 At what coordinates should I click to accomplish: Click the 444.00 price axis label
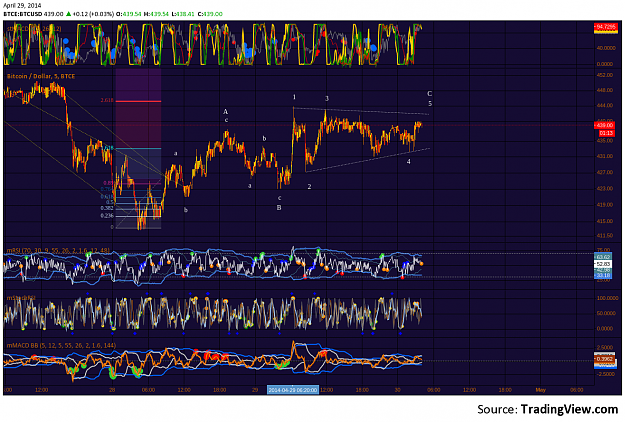click(x=605, y=105)
